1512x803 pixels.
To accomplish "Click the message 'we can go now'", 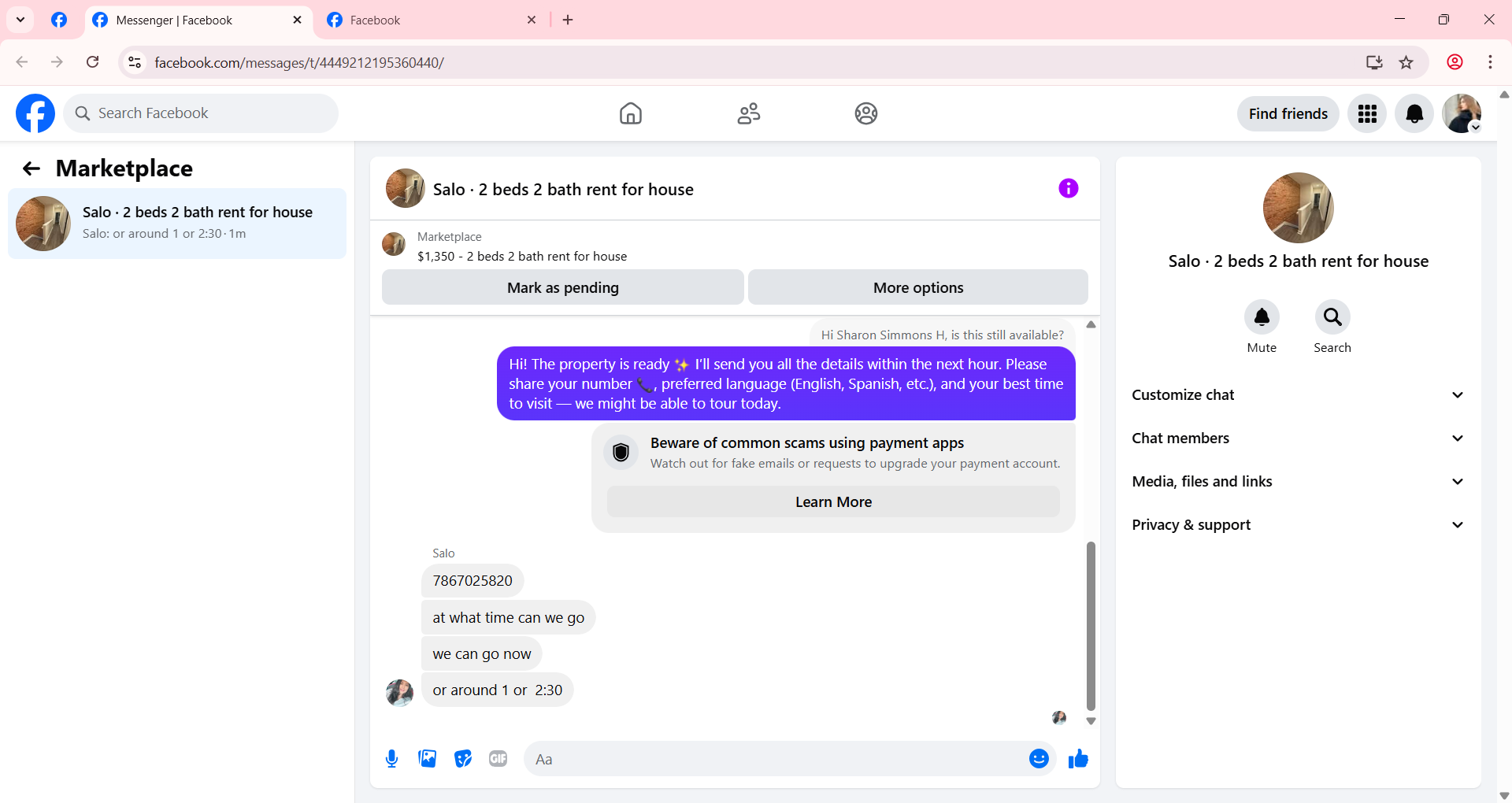I will 482,653.
